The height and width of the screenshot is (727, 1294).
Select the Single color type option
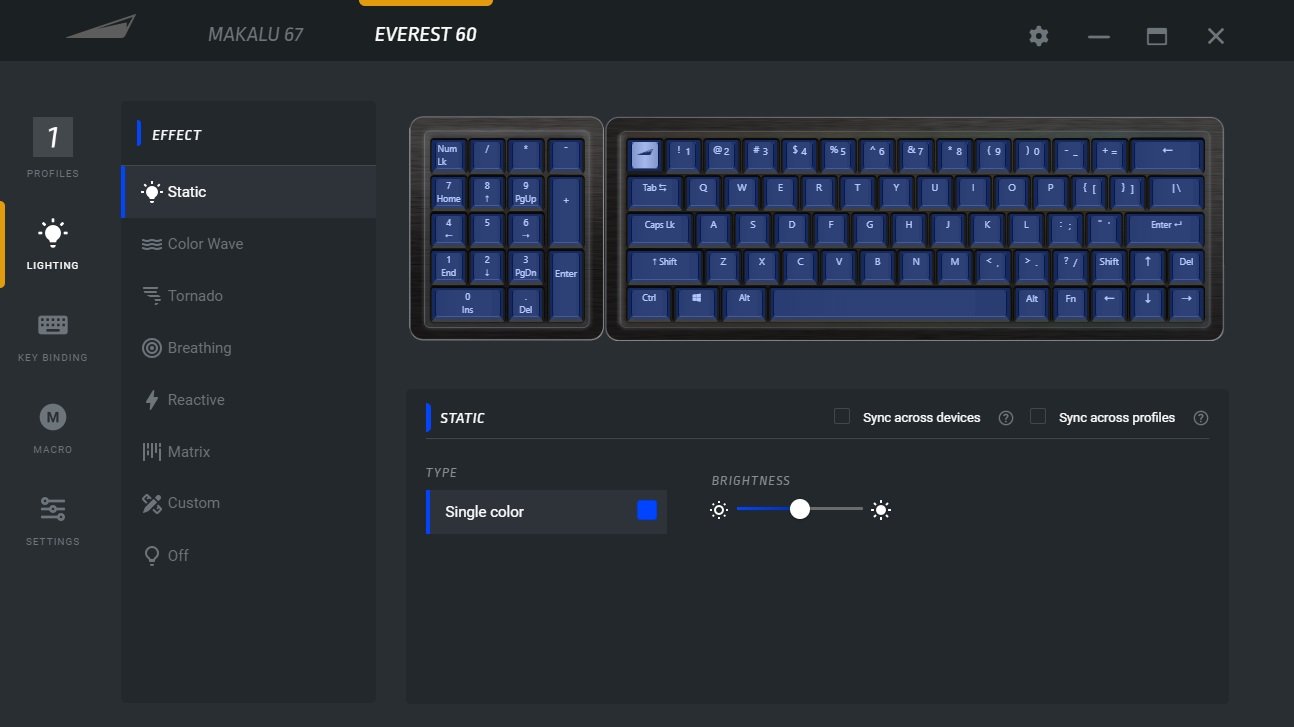(x=546, y=512)
